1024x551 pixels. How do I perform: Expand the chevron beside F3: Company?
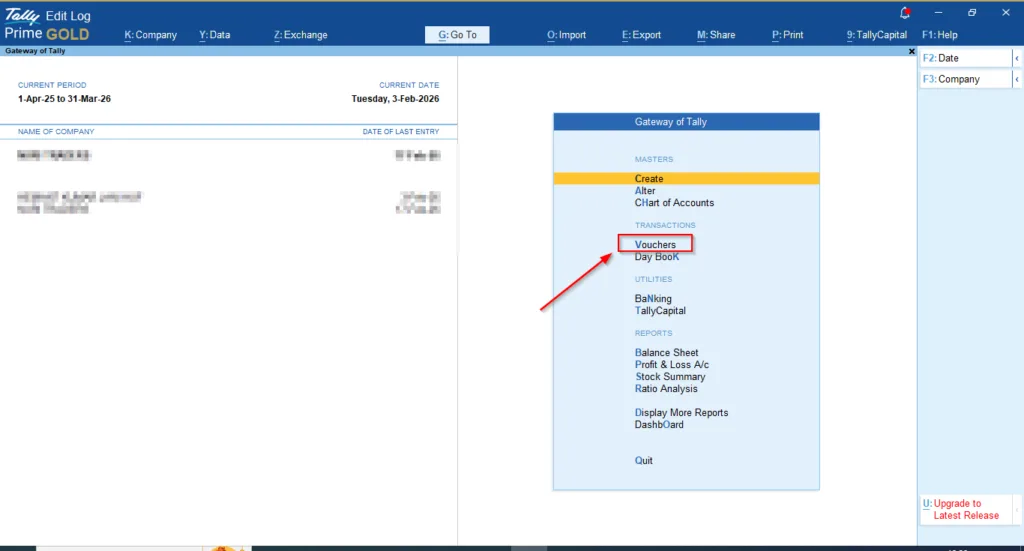1017,80
